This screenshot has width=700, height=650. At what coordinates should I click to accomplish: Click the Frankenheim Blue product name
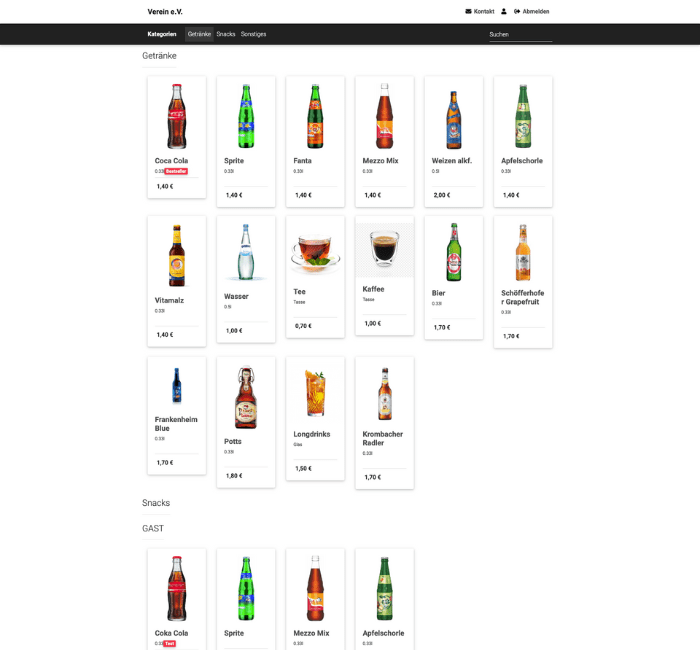pos(176,424)
